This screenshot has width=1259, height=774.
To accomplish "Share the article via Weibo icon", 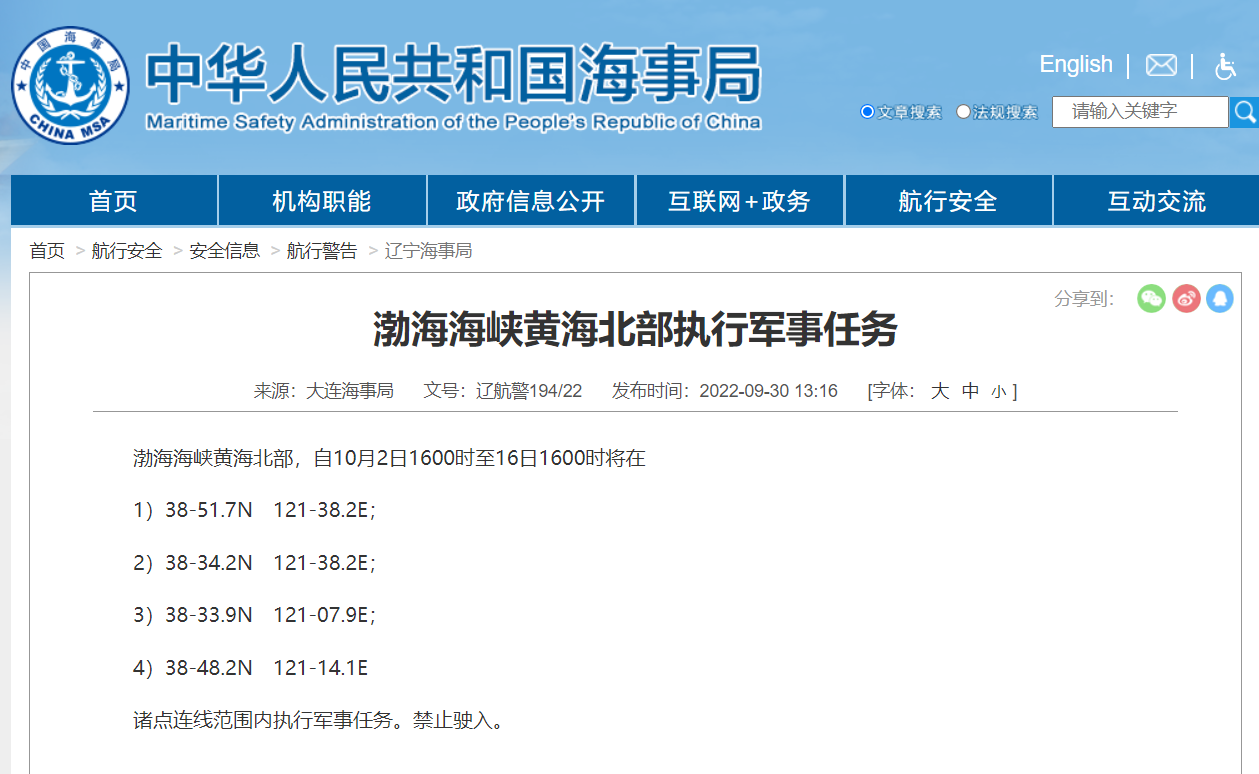I will click(x=1186, y=298).
